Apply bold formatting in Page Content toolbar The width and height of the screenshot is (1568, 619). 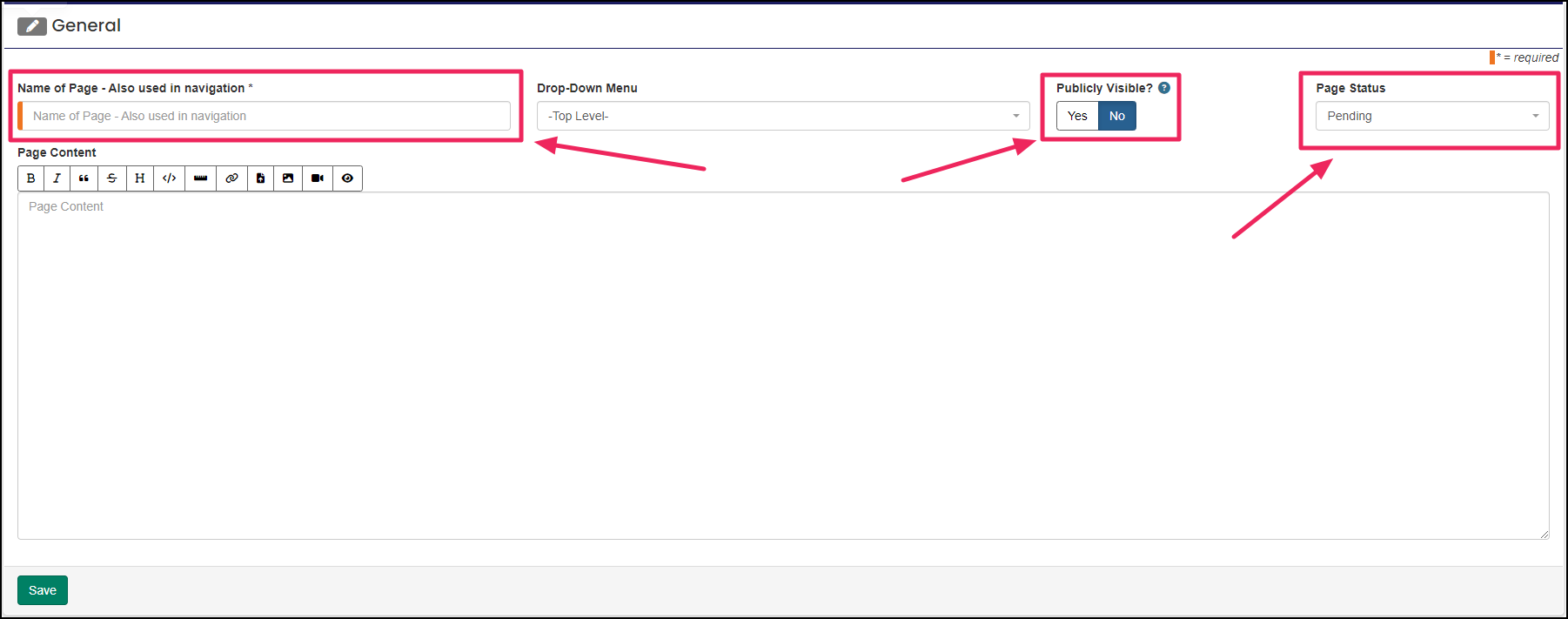(x=31, y=178)
